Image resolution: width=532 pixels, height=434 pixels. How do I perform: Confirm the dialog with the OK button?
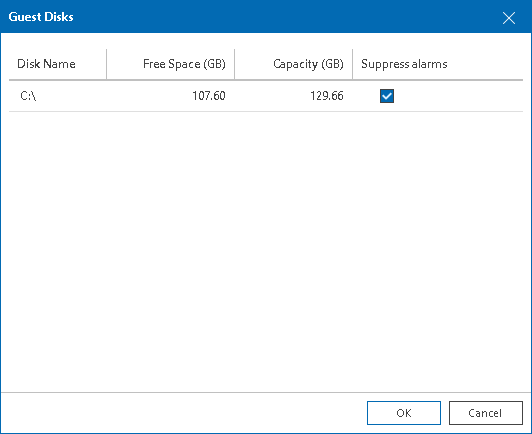[x=404, y=413]
